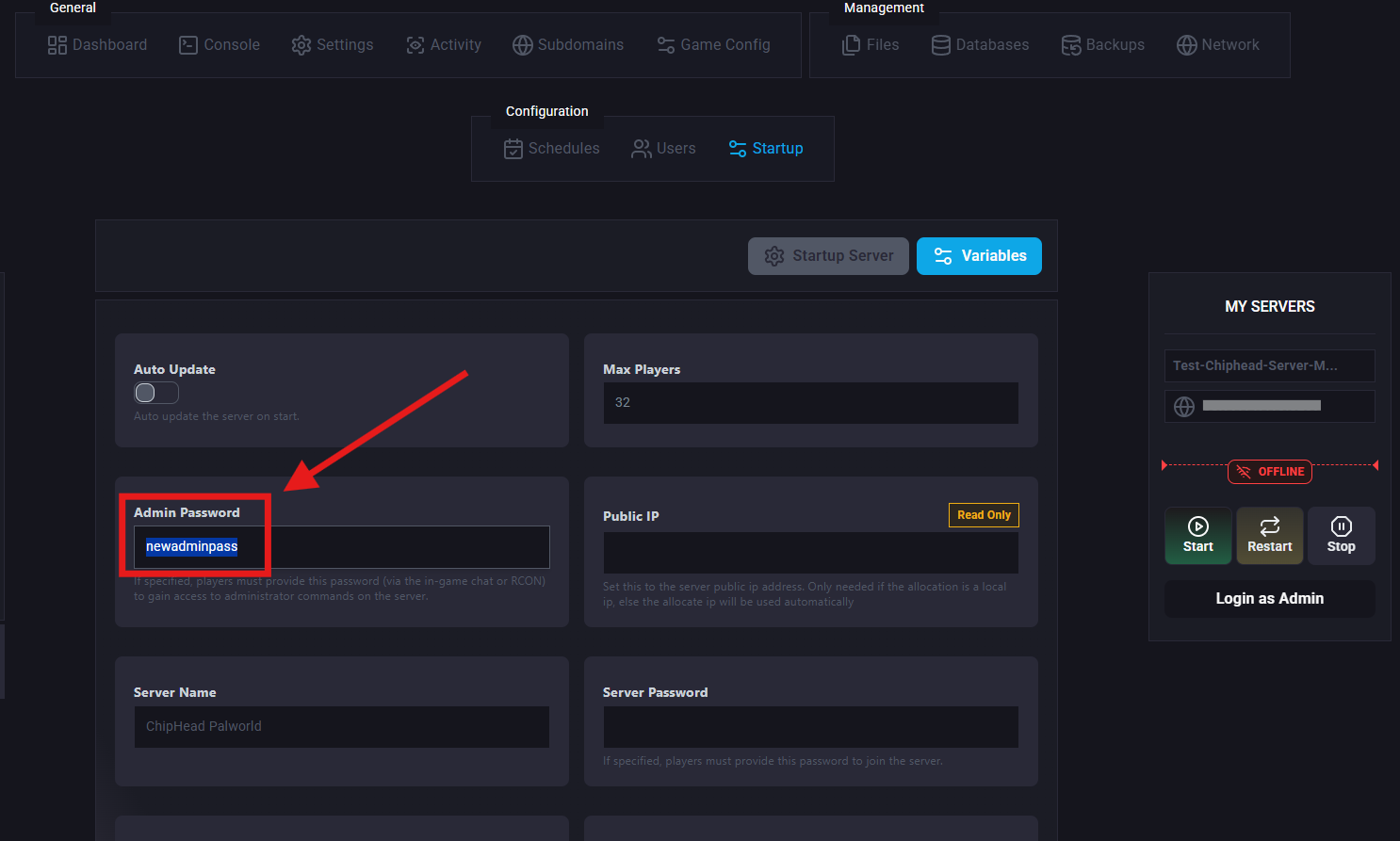The height and width of the screenshot is (841, 1400).
Task: Click the Users people icon
Action: [x=642, y=149]
